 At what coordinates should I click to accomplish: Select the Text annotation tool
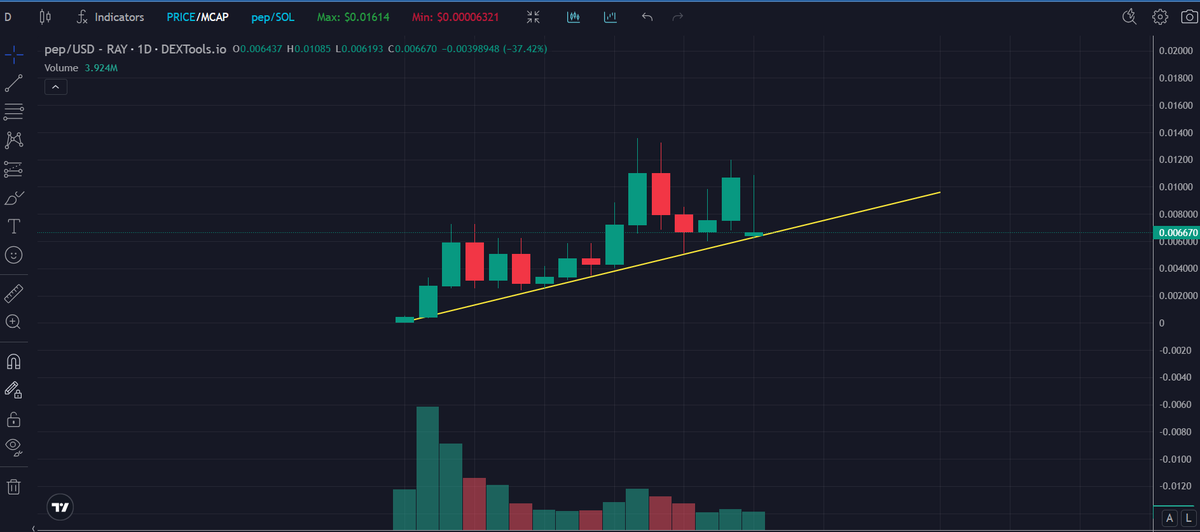[14, 226]
